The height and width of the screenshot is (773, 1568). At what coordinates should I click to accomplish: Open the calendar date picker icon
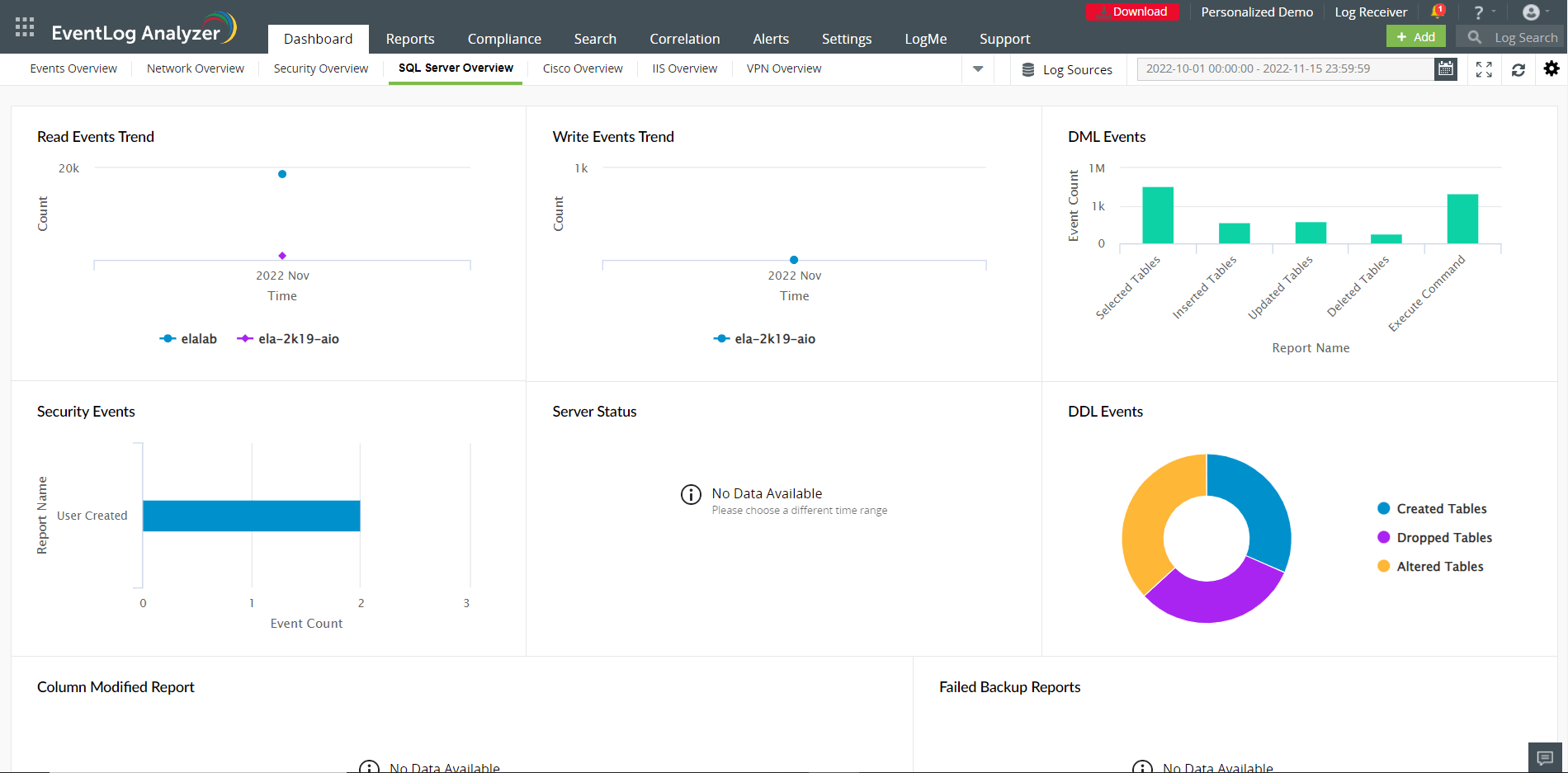1446,69
